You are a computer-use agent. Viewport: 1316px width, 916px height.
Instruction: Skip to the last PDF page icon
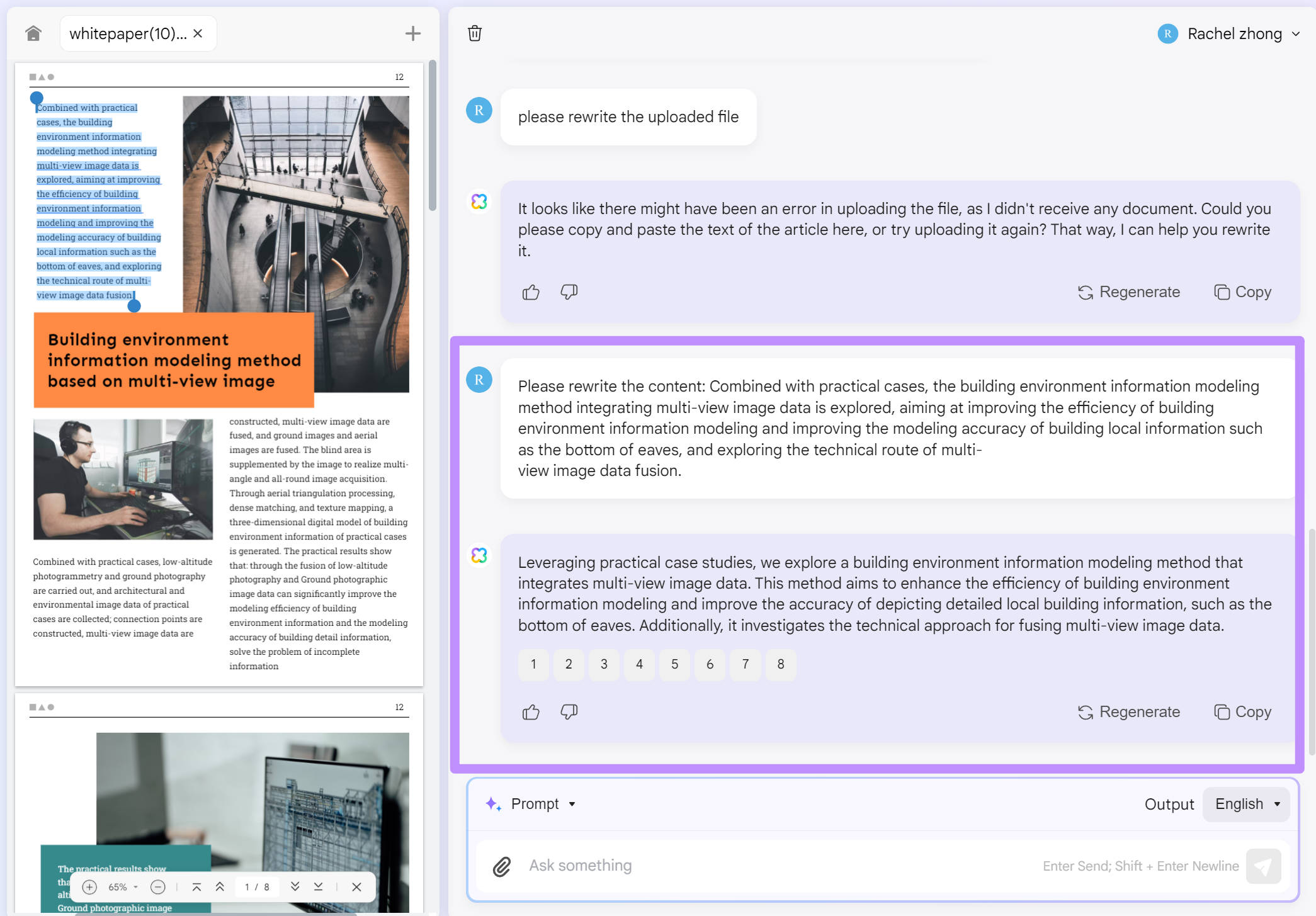tap(318, 886)
